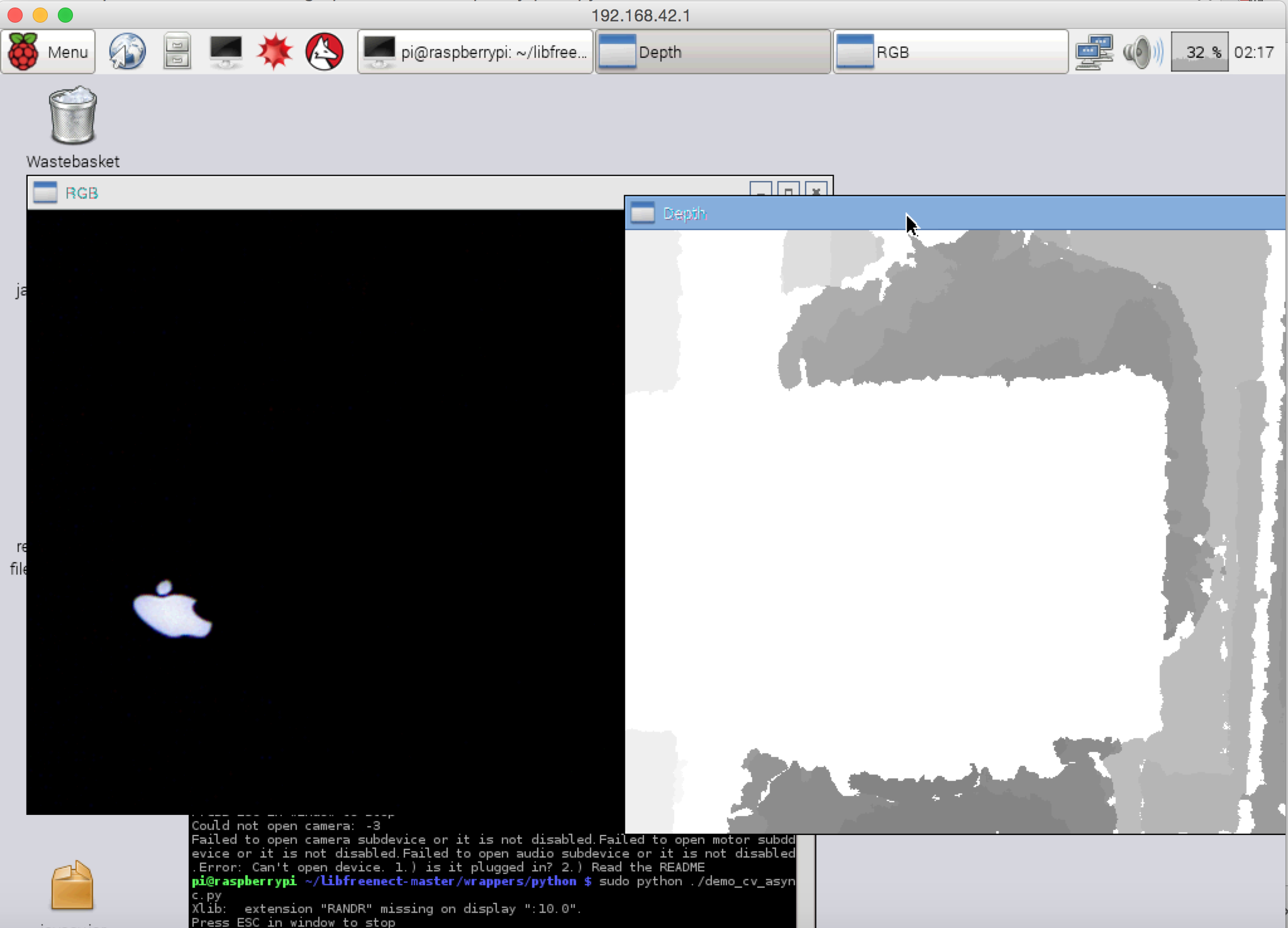The width and height of the screenshot is (1288, 928).
Task: Open the Wolfram wolf icon
Action: coord(324,52)
